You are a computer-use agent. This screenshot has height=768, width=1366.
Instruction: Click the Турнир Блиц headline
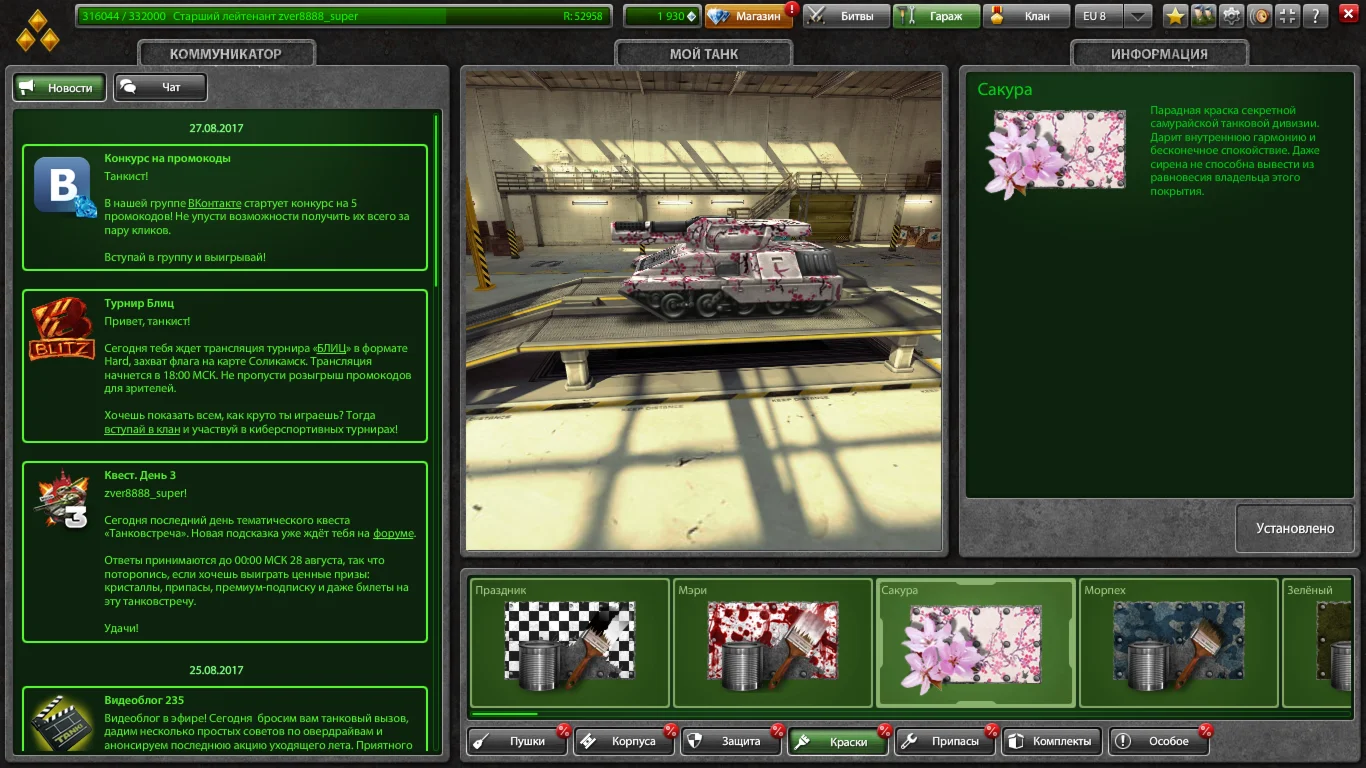point(139,303)
